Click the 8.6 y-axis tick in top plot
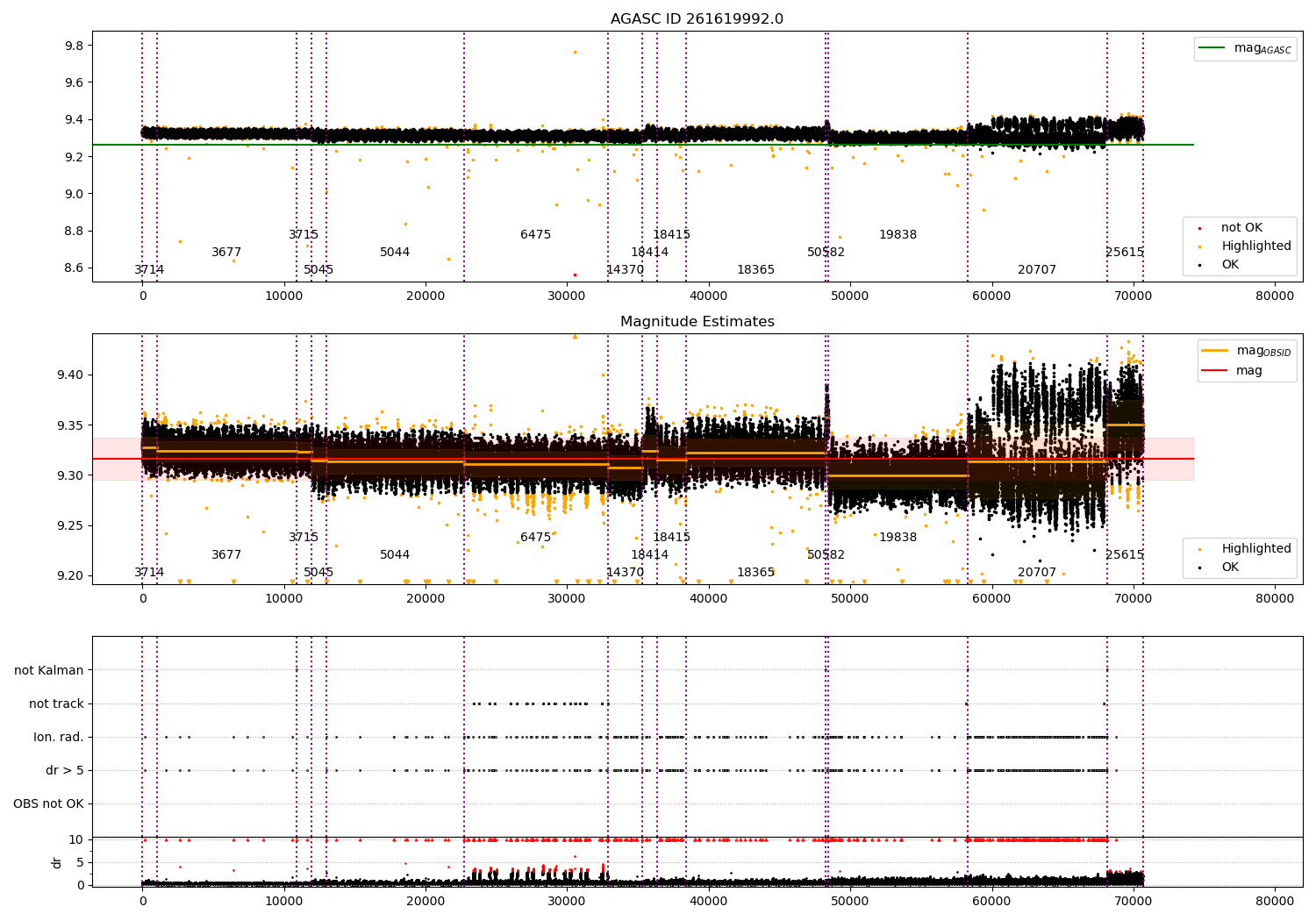The width and height of the screenshot is (1316, 921). 75,268
